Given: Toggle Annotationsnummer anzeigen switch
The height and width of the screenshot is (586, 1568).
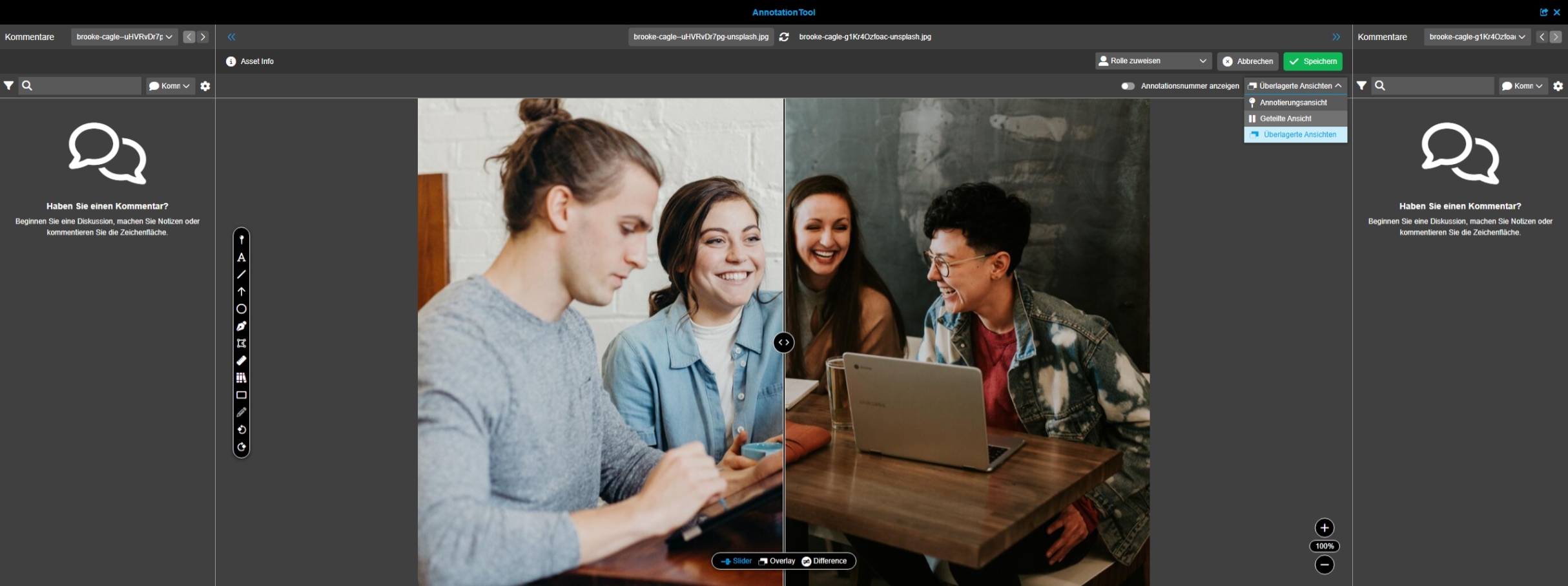Looking at the screenshot, I should point(1128,86).
